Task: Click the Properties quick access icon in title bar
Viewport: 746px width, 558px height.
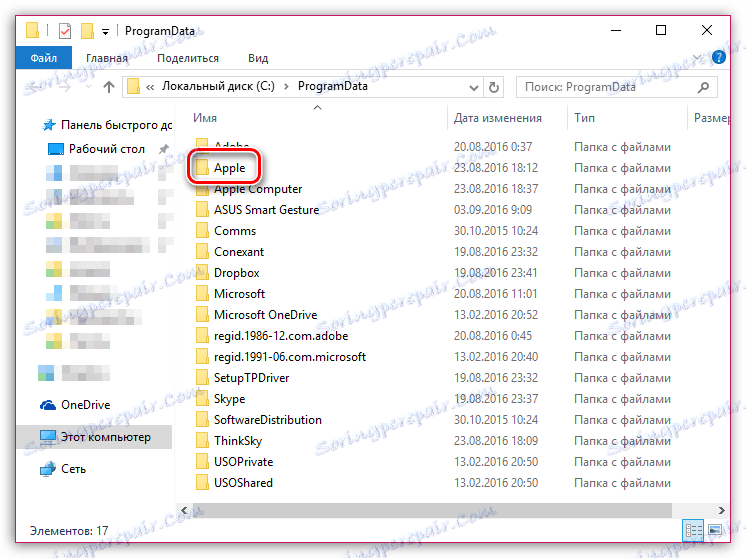Action: pos(65,31)
